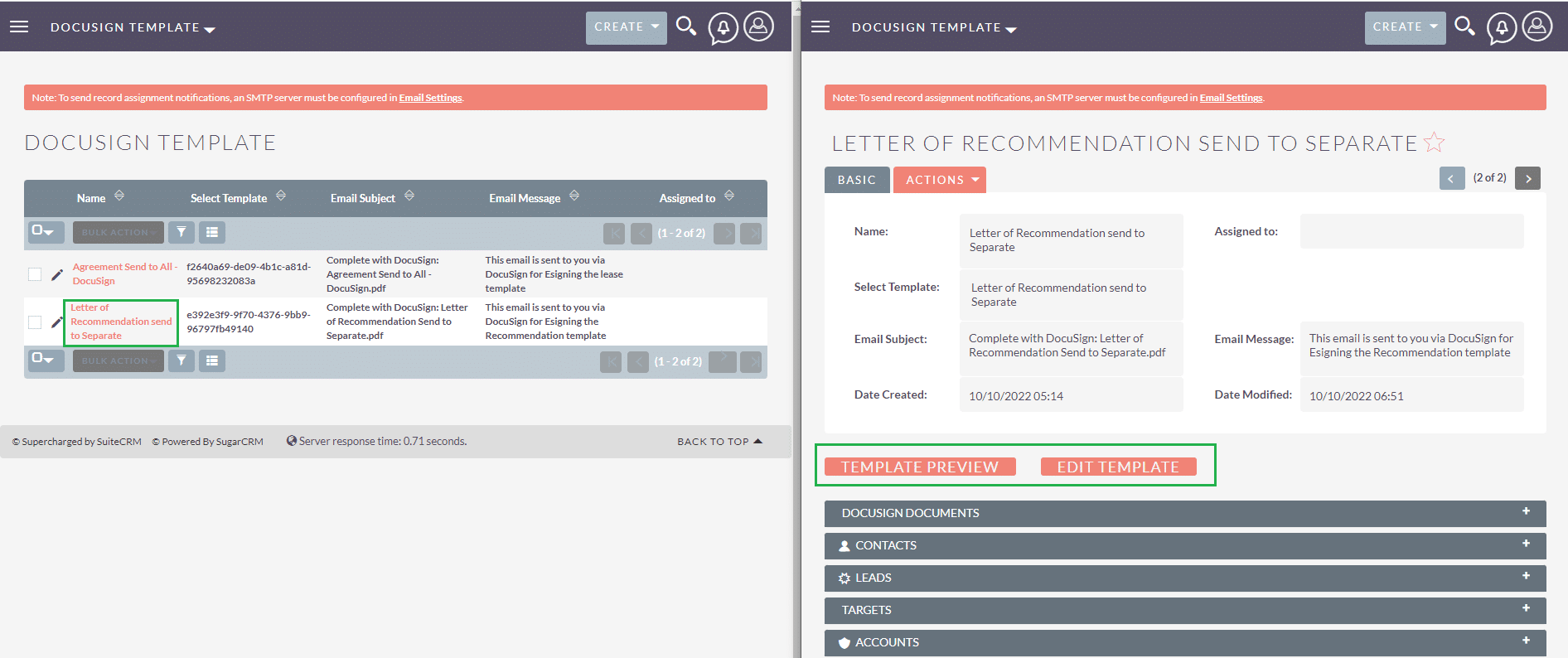The height and width of the screenshot is (658, 1568).
Task: Sort list by Select Template column arrows
Action: (x=281, y=196)
